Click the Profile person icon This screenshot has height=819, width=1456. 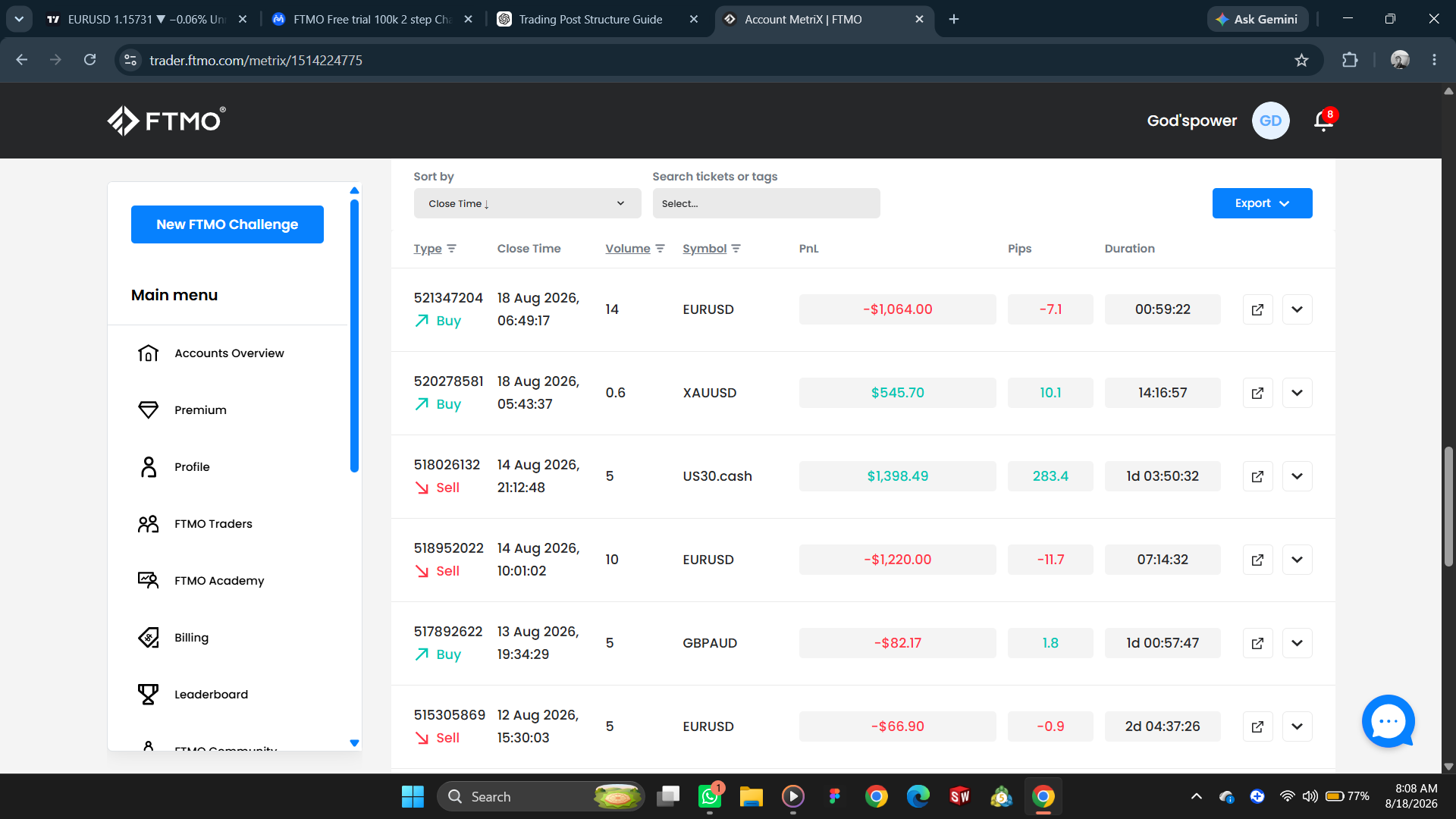(x=148, y=467)
